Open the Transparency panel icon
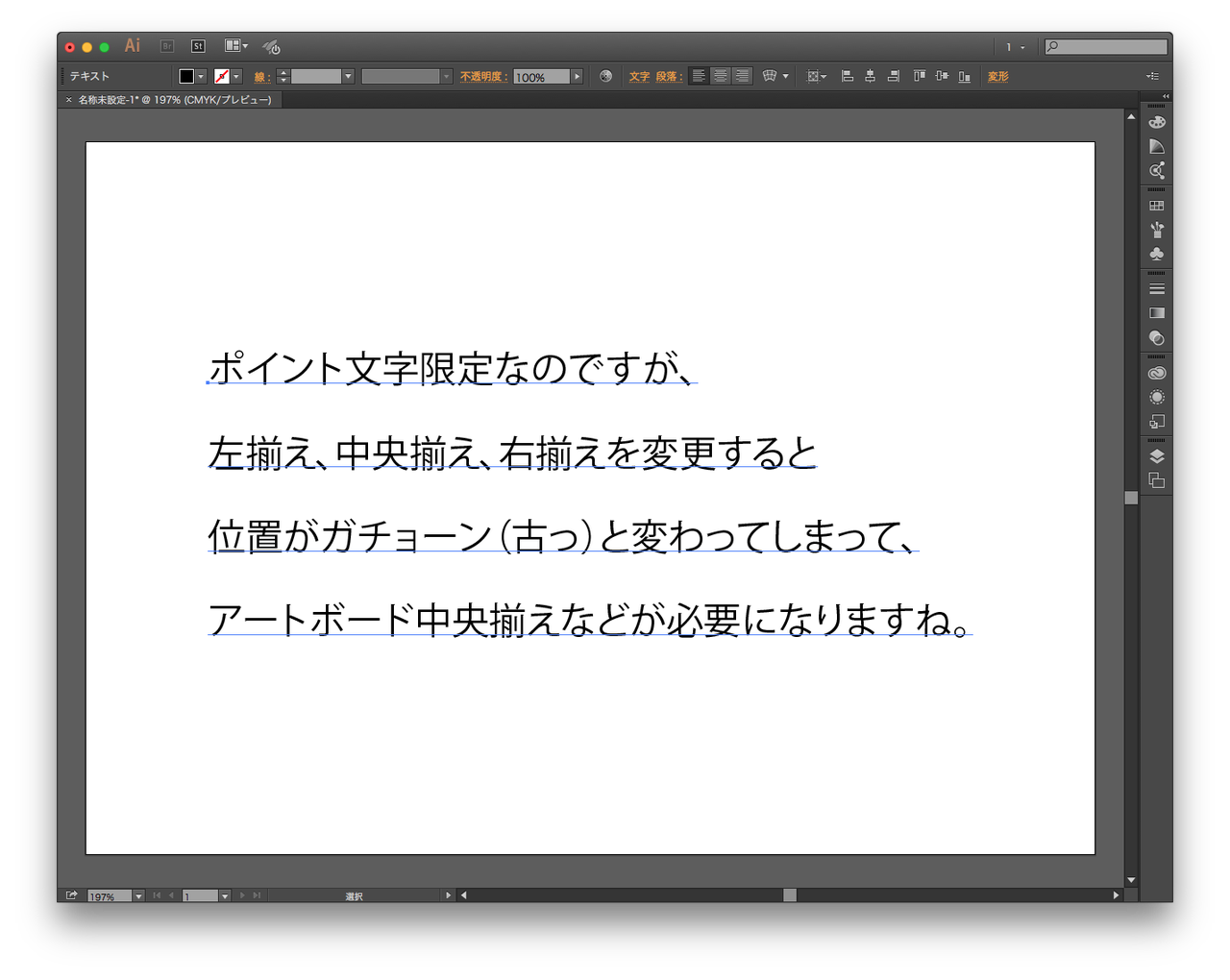 pos(1157,337)
